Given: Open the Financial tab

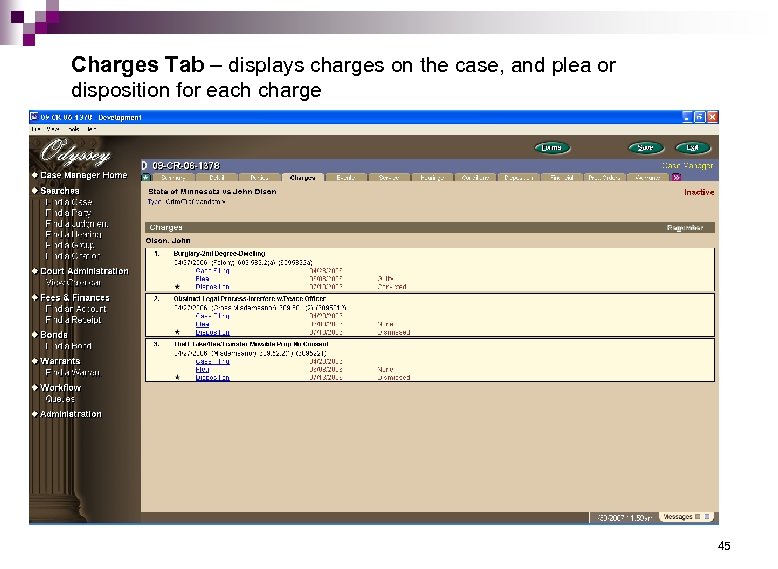Looking at the screenshot, I should pyautogui.click(x=562, y=177).
